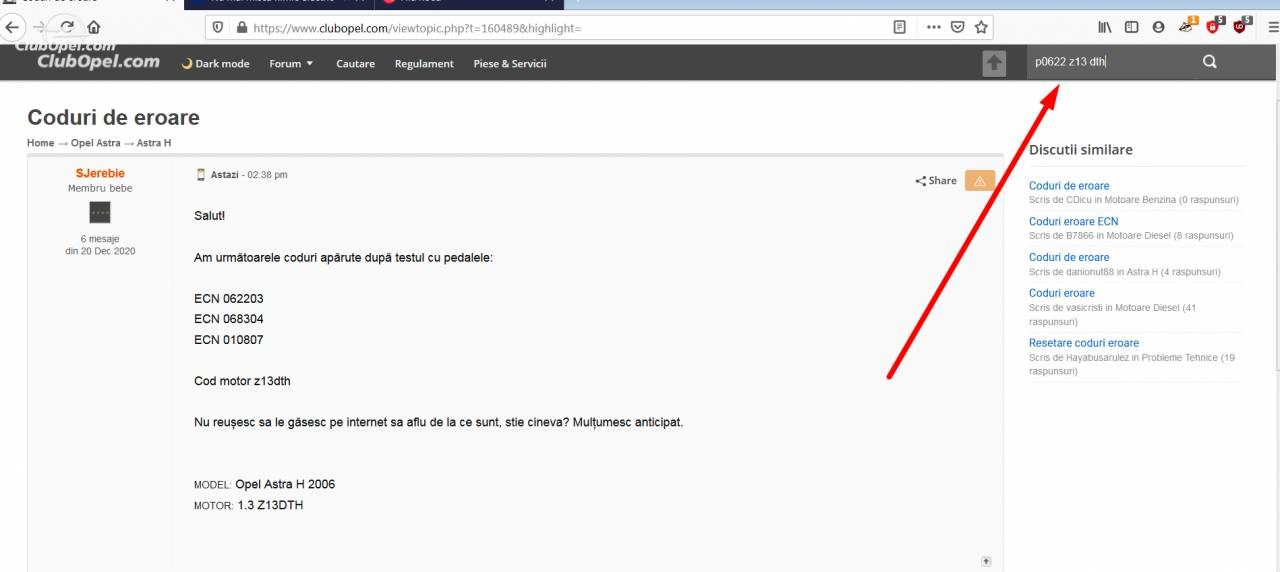
Task: Click the magnifier search button
Action: click(1209, 62)
